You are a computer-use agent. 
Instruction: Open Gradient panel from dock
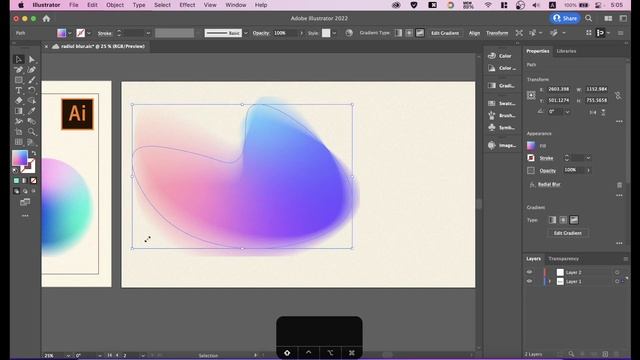(501, 86)
